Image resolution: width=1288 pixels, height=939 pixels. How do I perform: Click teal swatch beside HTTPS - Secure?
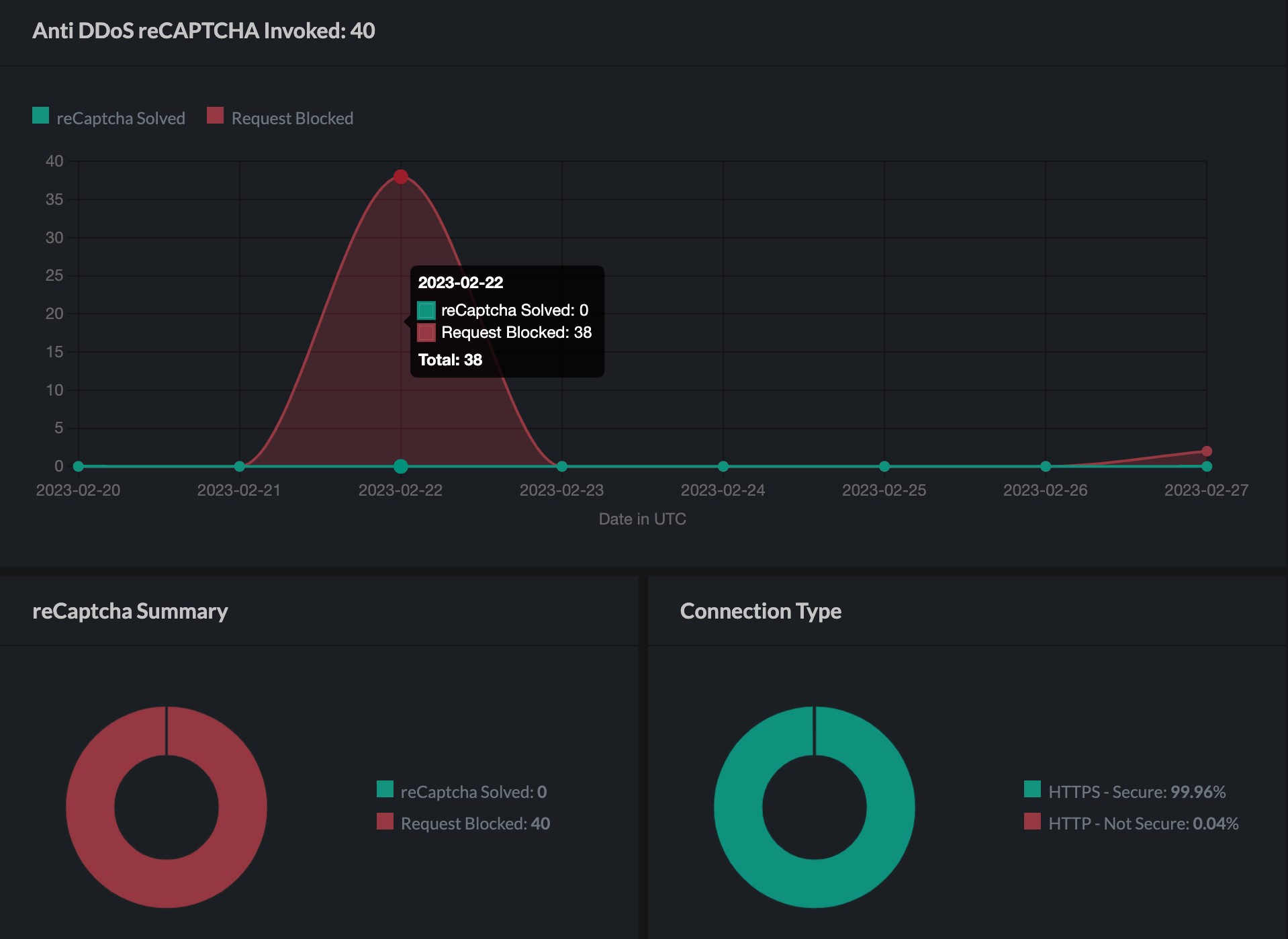pyautogui.click(x=1032, y=789)
